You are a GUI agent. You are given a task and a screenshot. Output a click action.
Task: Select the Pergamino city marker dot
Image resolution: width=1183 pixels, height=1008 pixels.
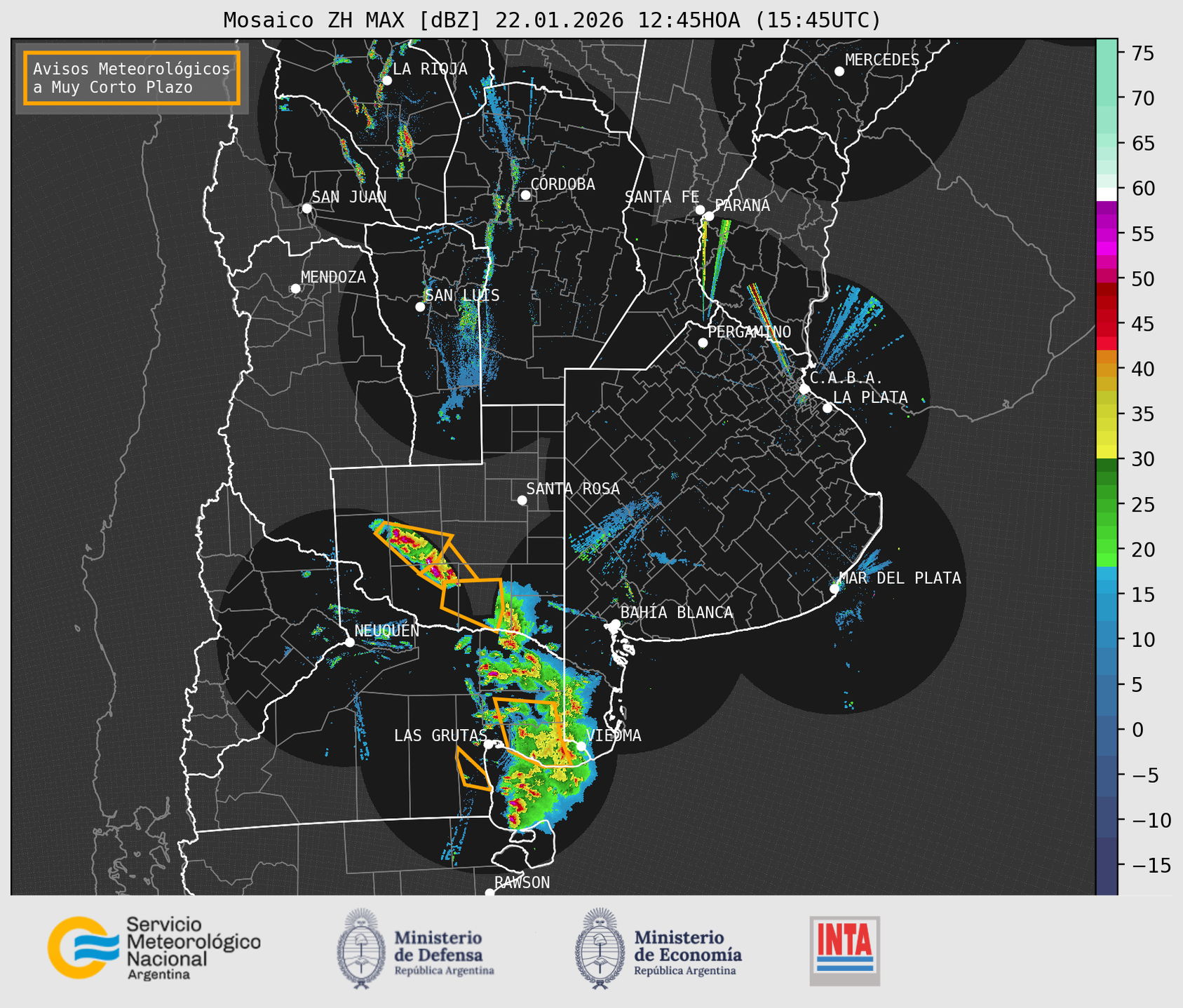pyautogui.click(x=703, y=343)
